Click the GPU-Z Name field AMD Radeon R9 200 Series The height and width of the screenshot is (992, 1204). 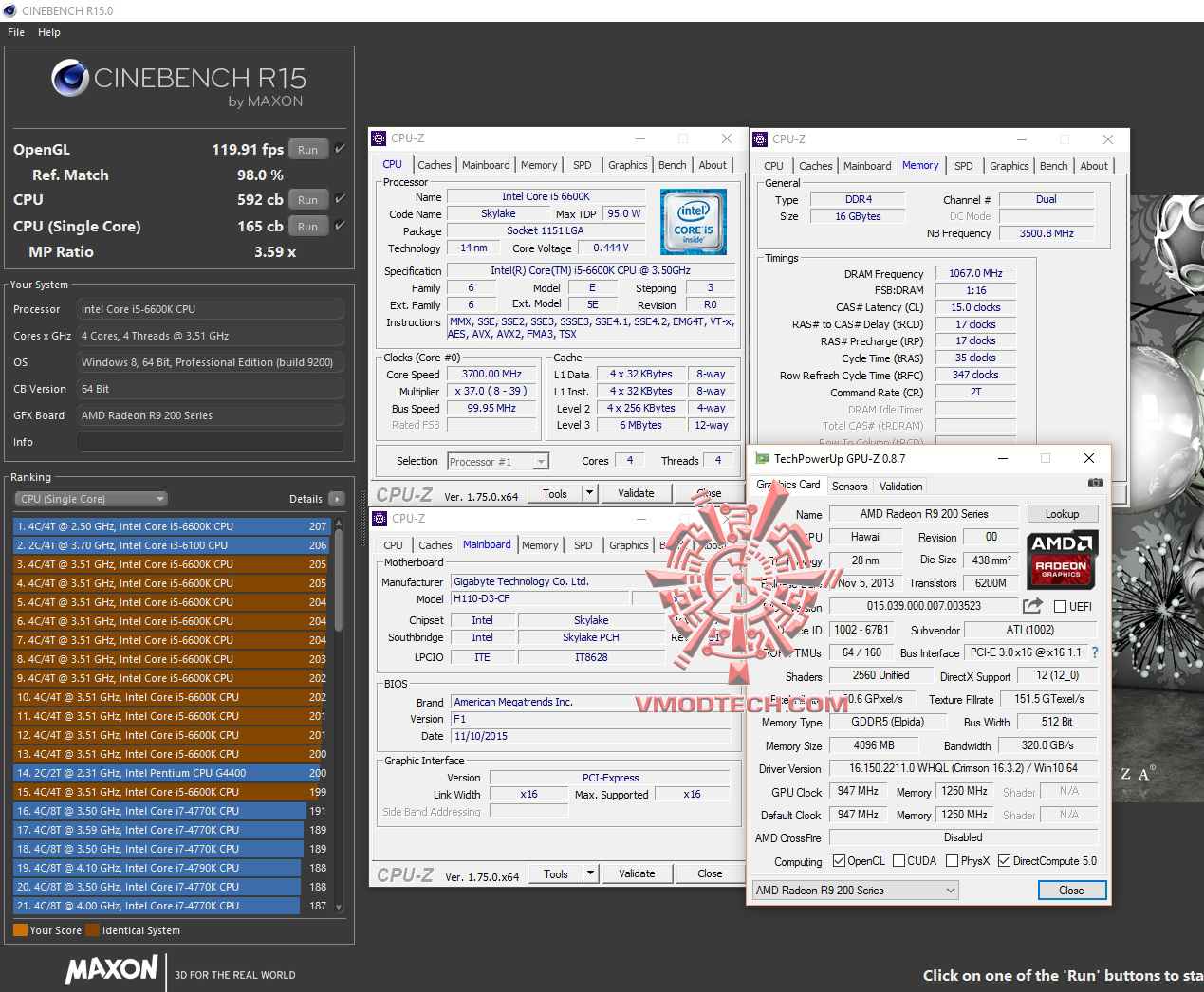click(924, 514)
